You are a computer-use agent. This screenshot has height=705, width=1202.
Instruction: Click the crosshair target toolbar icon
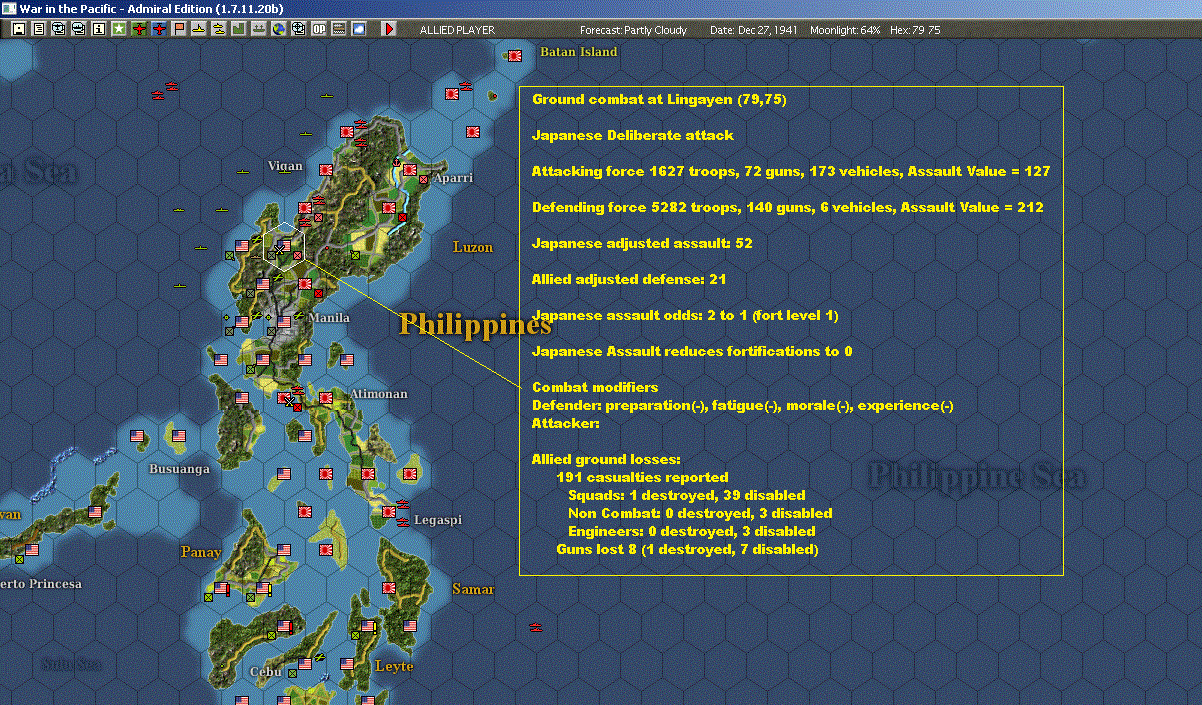[x=299, y=29]
